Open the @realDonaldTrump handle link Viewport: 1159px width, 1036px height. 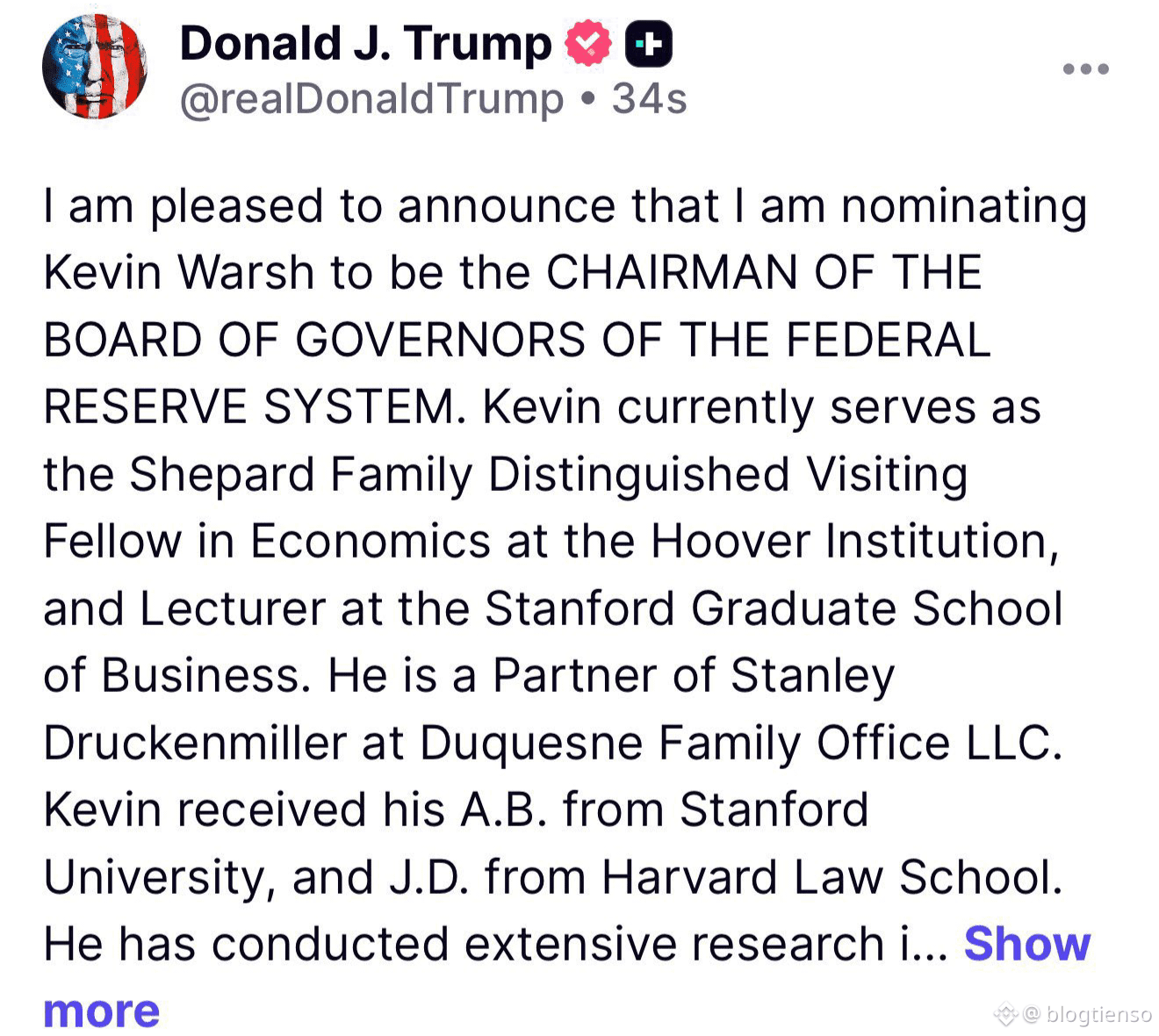point(371,99)
